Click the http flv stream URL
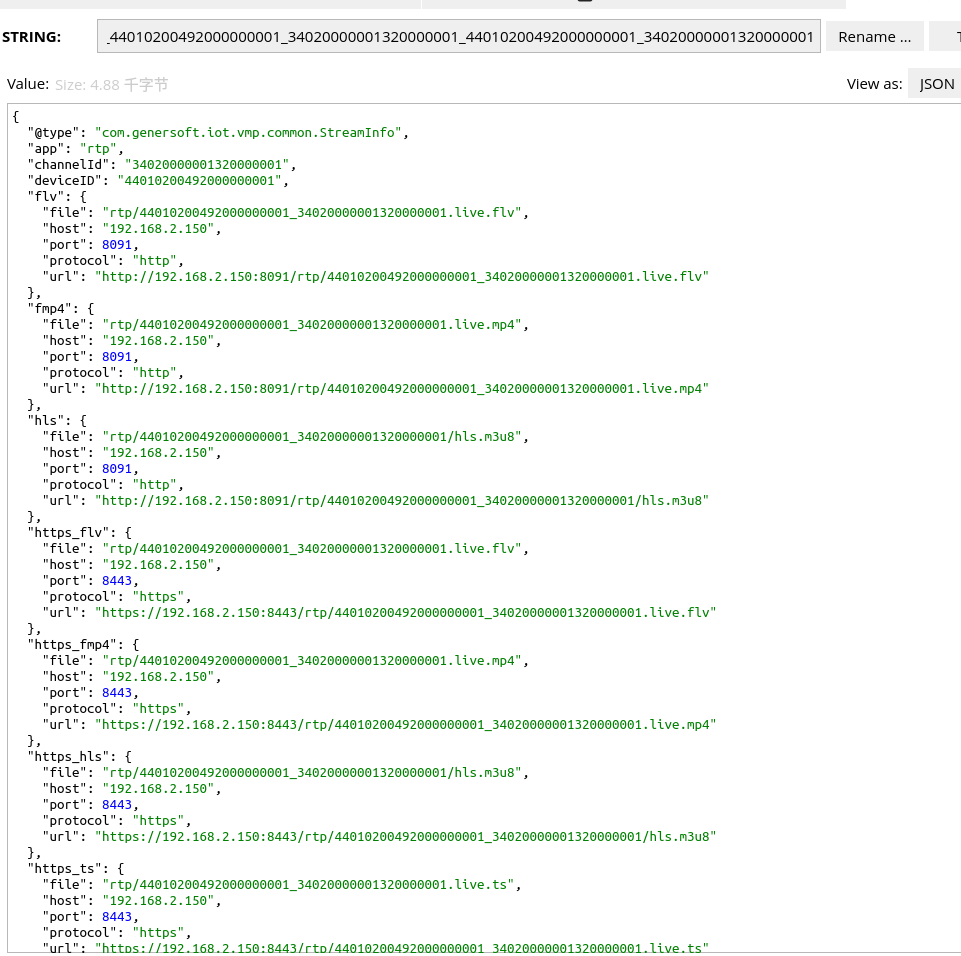961x956 pixels. coord(400,276)
